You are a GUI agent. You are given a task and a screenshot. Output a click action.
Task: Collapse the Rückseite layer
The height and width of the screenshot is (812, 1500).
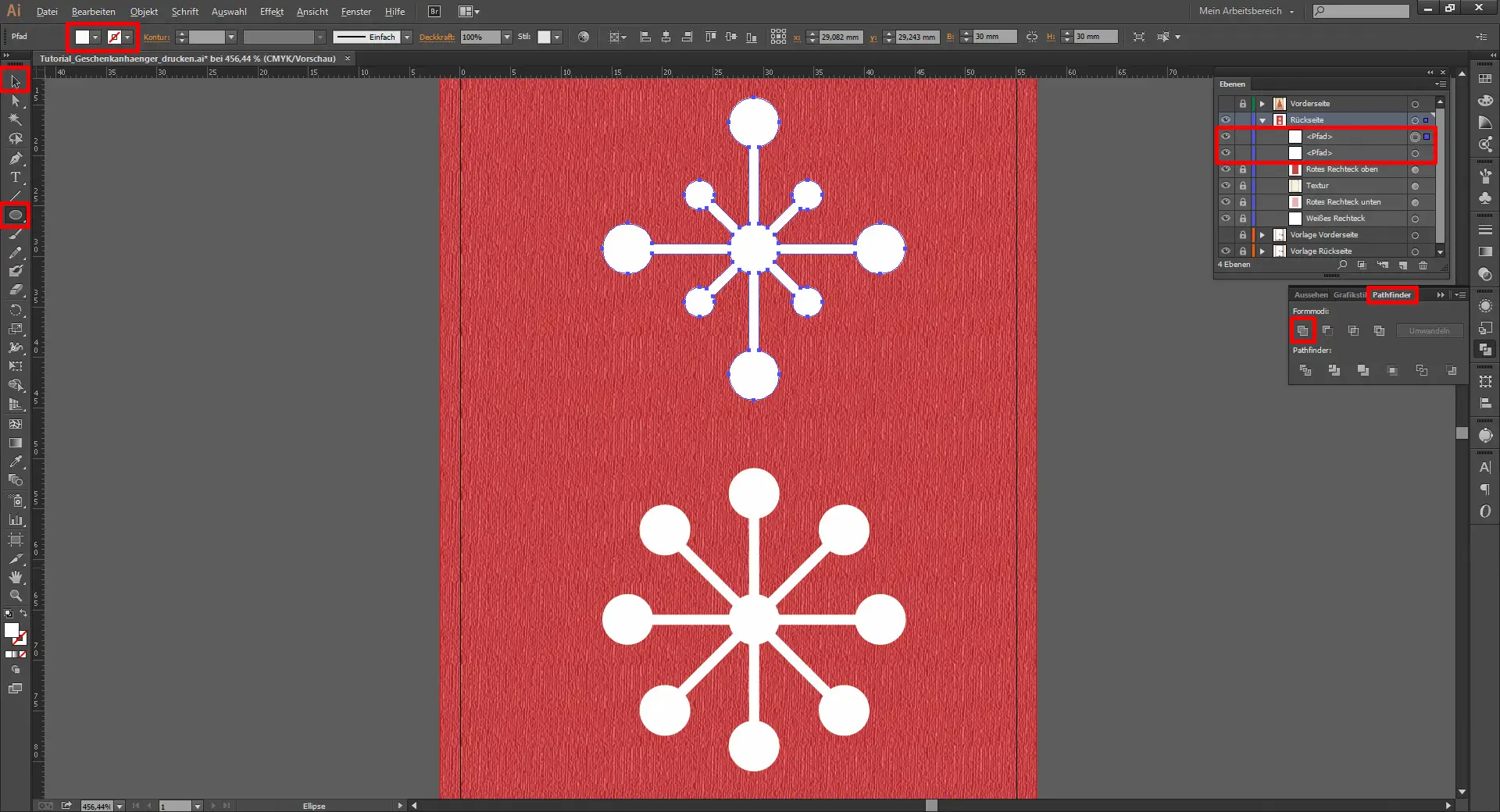pos(1262,120)
